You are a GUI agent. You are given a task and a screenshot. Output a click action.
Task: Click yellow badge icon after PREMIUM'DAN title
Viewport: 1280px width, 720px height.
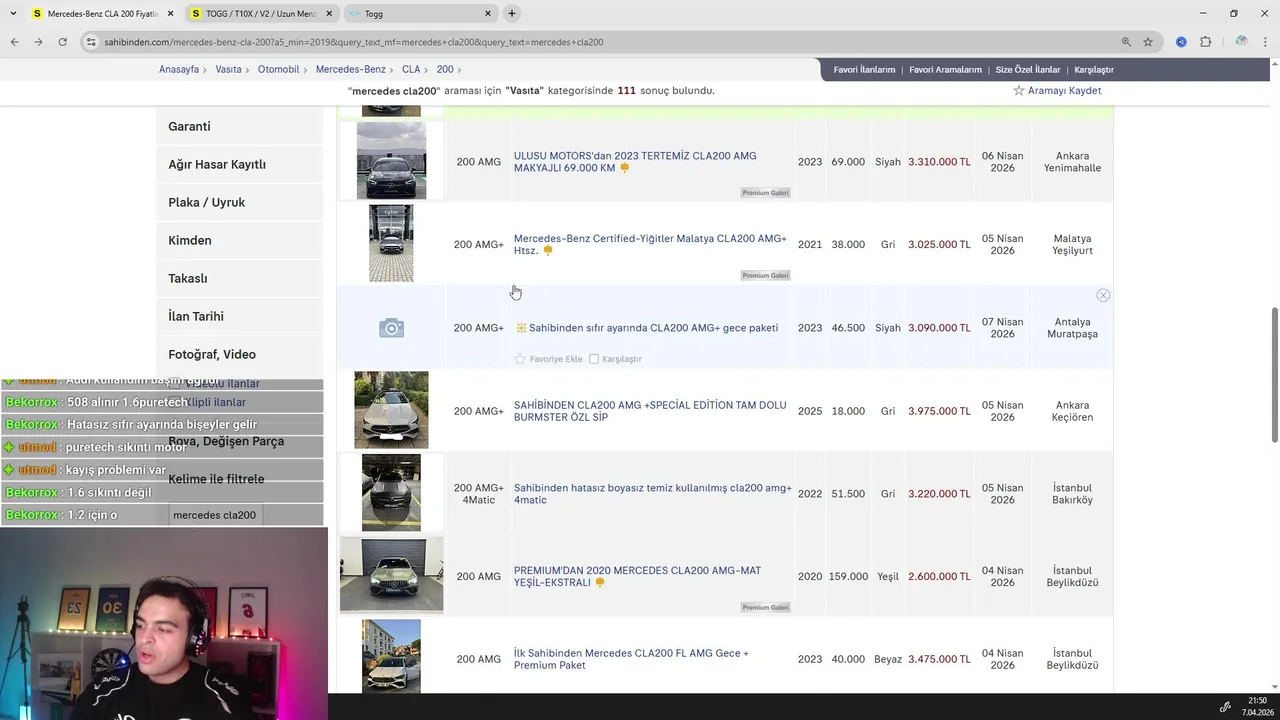click(599, 582)
